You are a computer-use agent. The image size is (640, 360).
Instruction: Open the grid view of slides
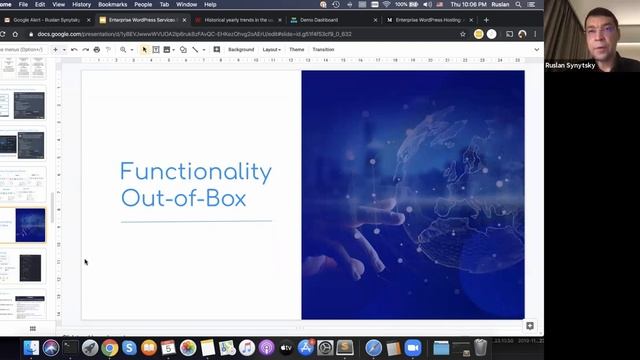tap(33, 329)
